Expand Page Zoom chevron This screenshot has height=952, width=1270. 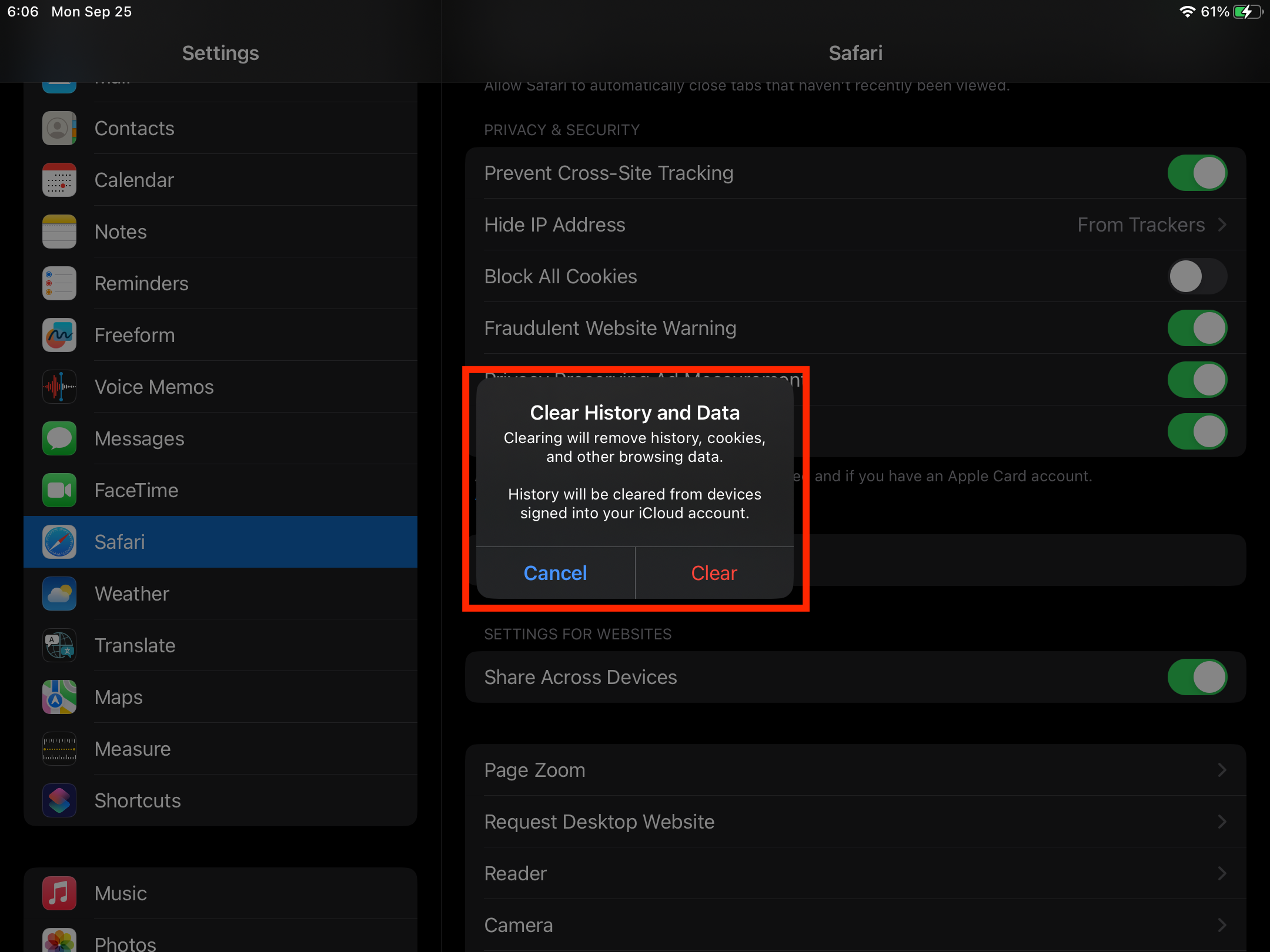(1222, 770)
